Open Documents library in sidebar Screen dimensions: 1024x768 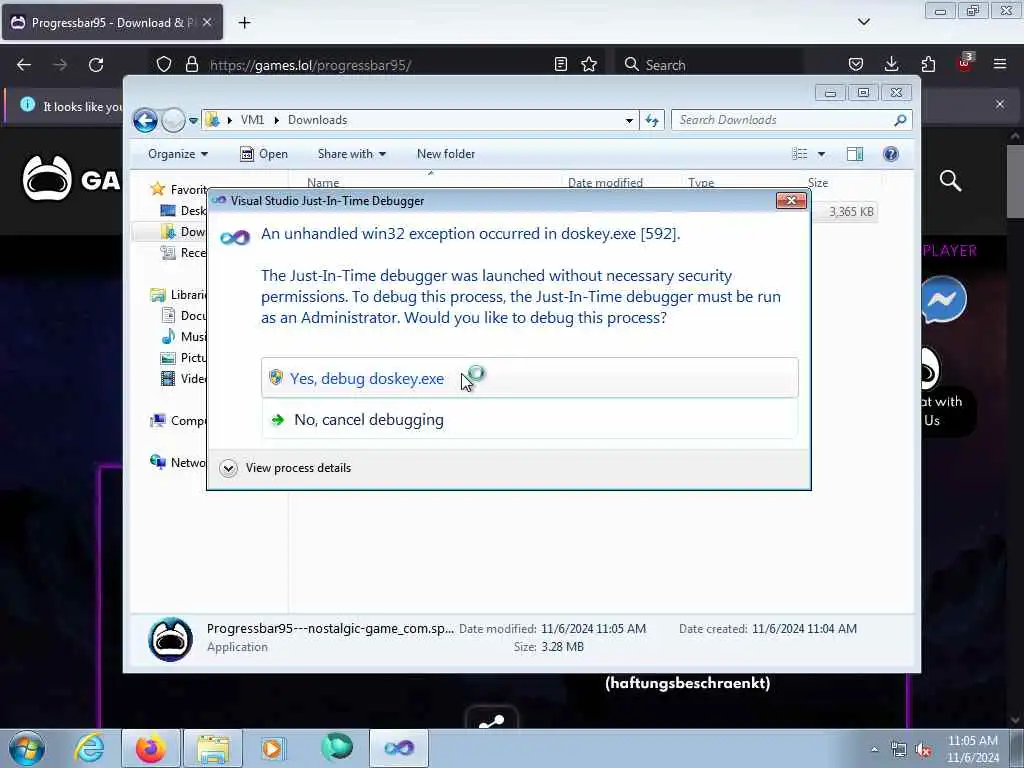(183, 315)
